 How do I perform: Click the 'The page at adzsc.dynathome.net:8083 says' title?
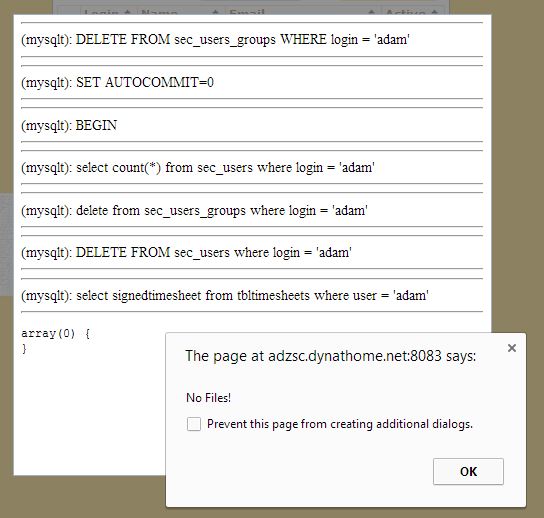[330, 356]
